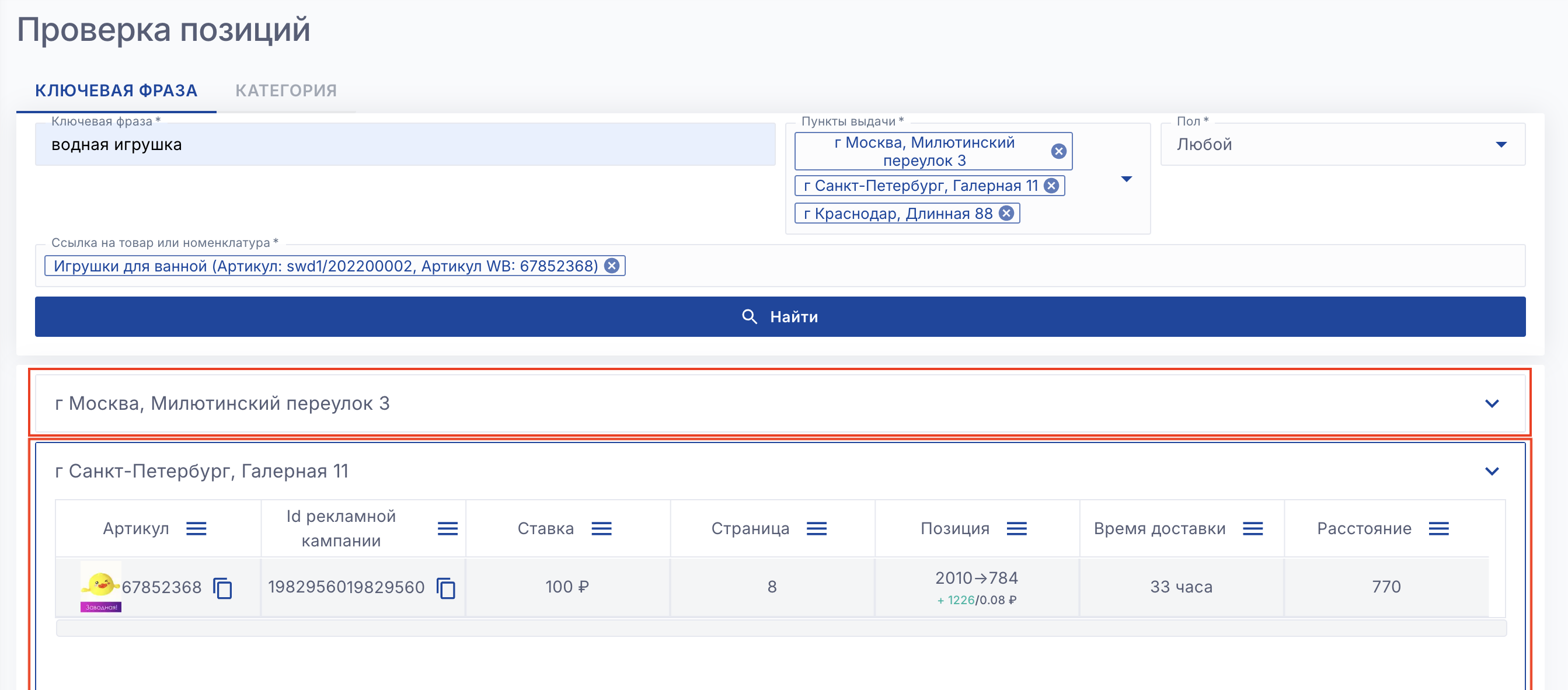The height and width of the screenshot is (690, 1568).
Task: Remove the Krasnodar Dlinnaya 88 chip
Action: click(x=1007, y=214)
